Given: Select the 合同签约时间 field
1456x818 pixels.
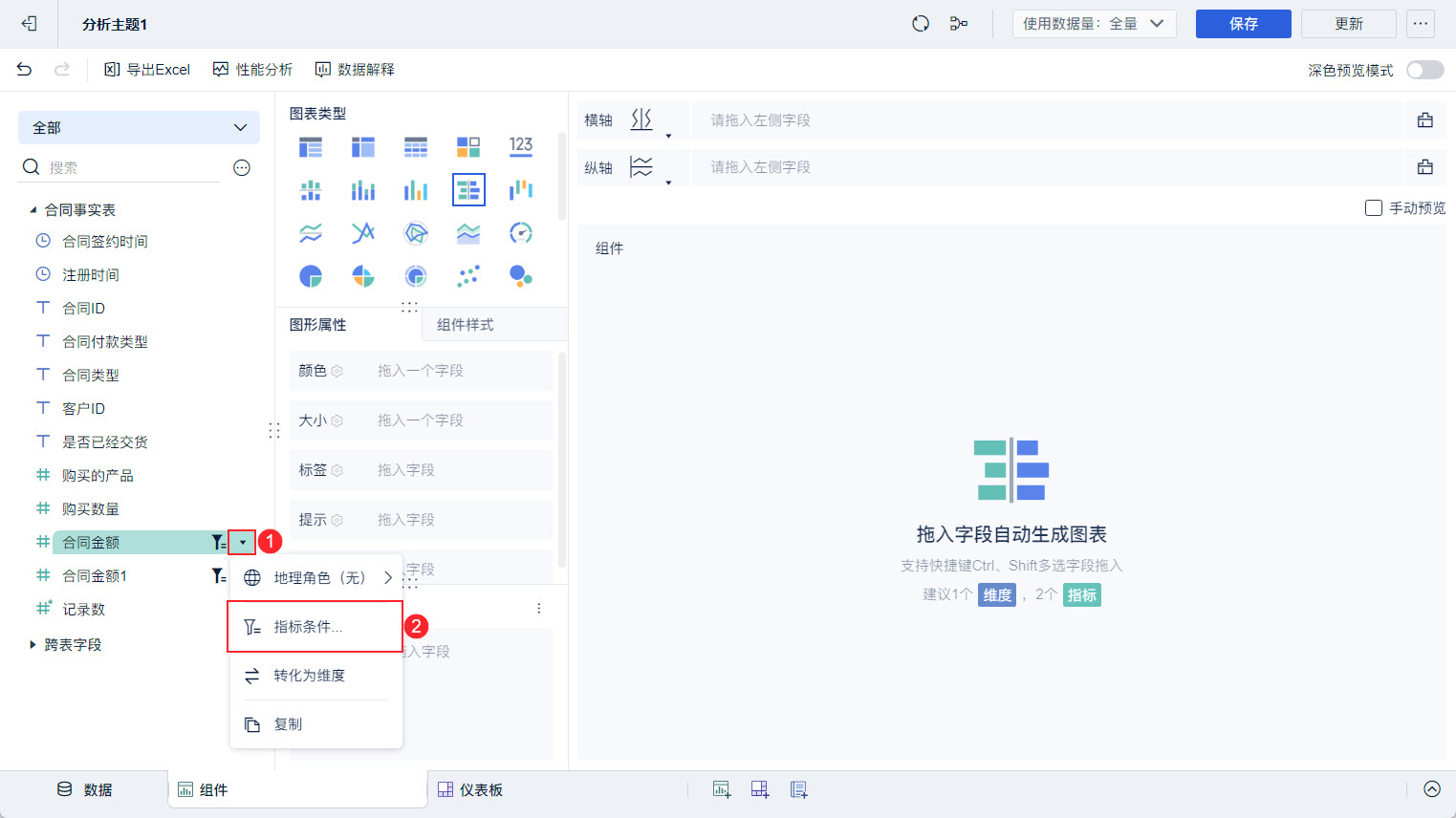Looking at the screenshot, I should (105, 241).
